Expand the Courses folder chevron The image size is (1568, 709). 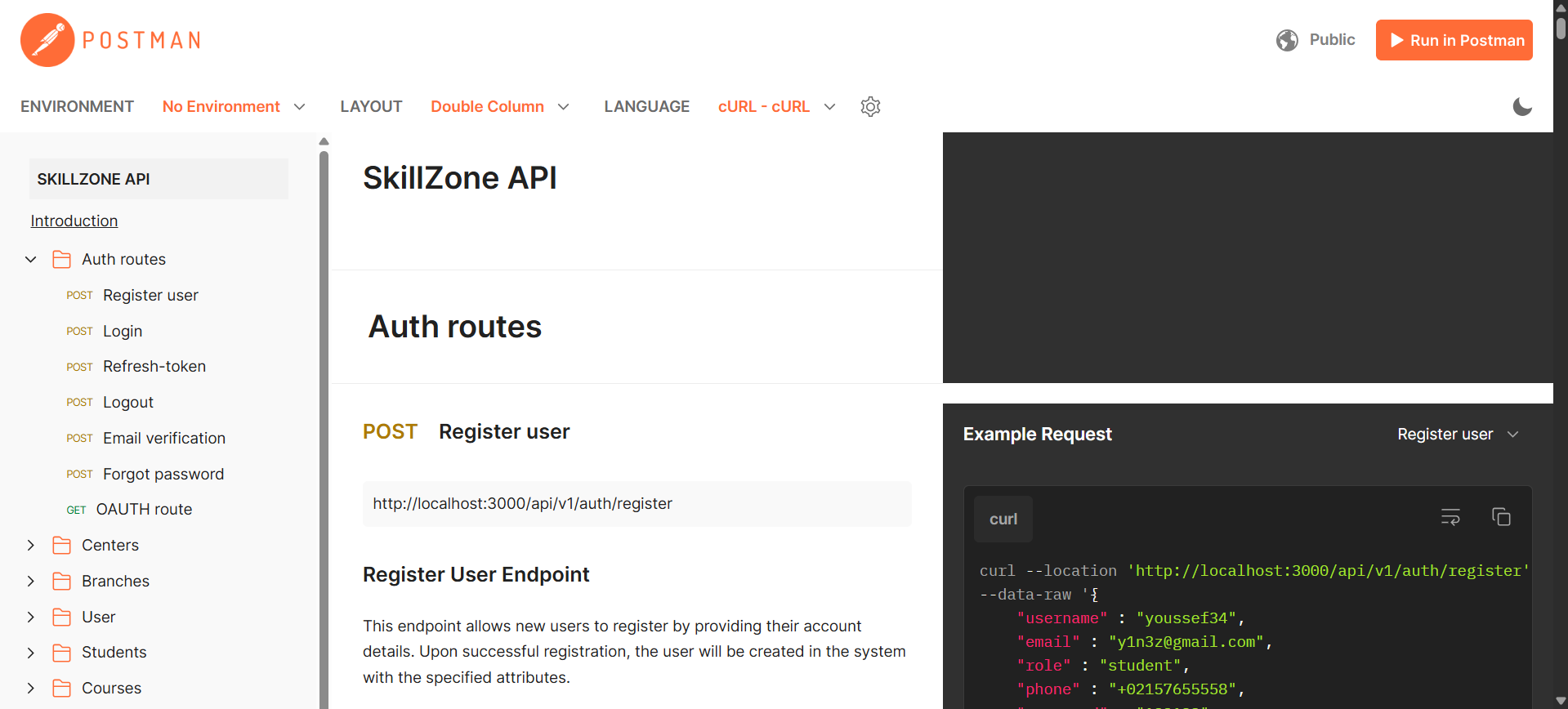point(31,688)
